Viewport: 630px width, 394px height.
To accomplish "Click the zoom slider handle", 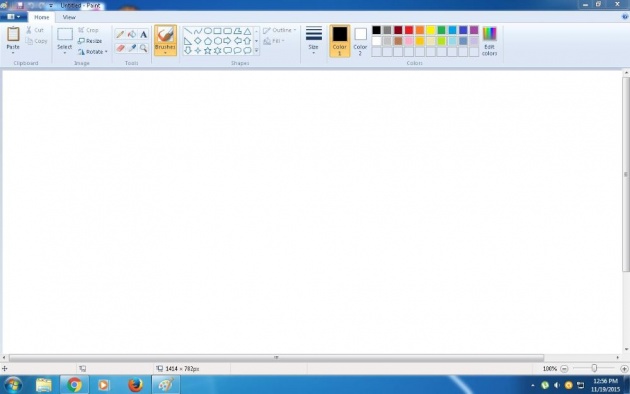I will (594, 368).
